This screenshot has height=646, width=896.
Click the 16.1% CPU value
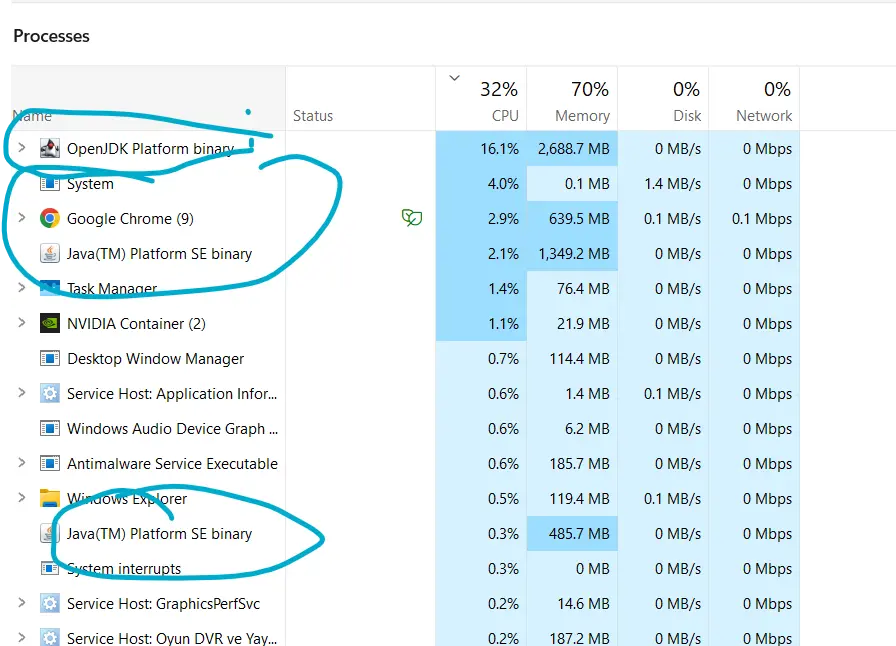pos(499,149)
